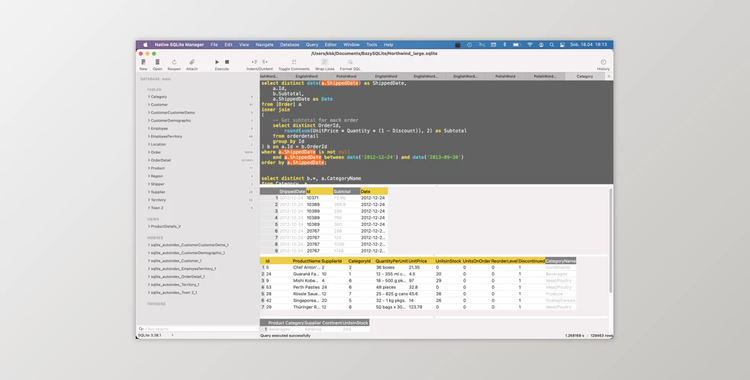Viewport: 750px width, 380px height.
Task: Click inside the SQL editor on 'from orderdetail'
Action: (295, 136)
